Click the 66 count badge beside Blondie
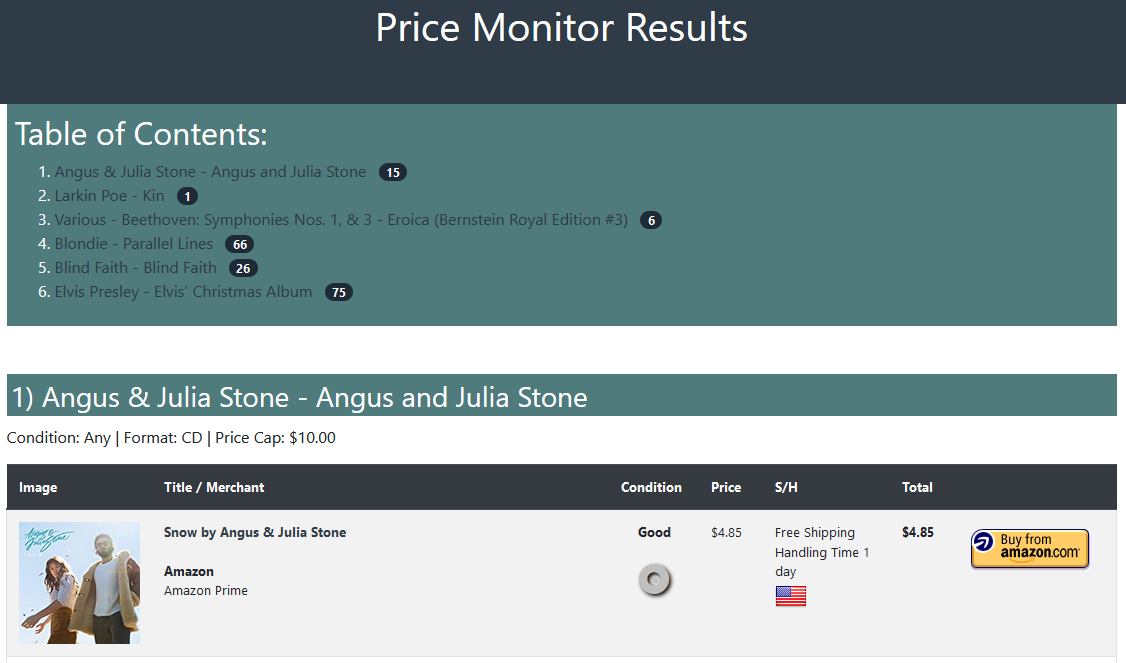1126x663 pixels. click(x=239, y=245)
